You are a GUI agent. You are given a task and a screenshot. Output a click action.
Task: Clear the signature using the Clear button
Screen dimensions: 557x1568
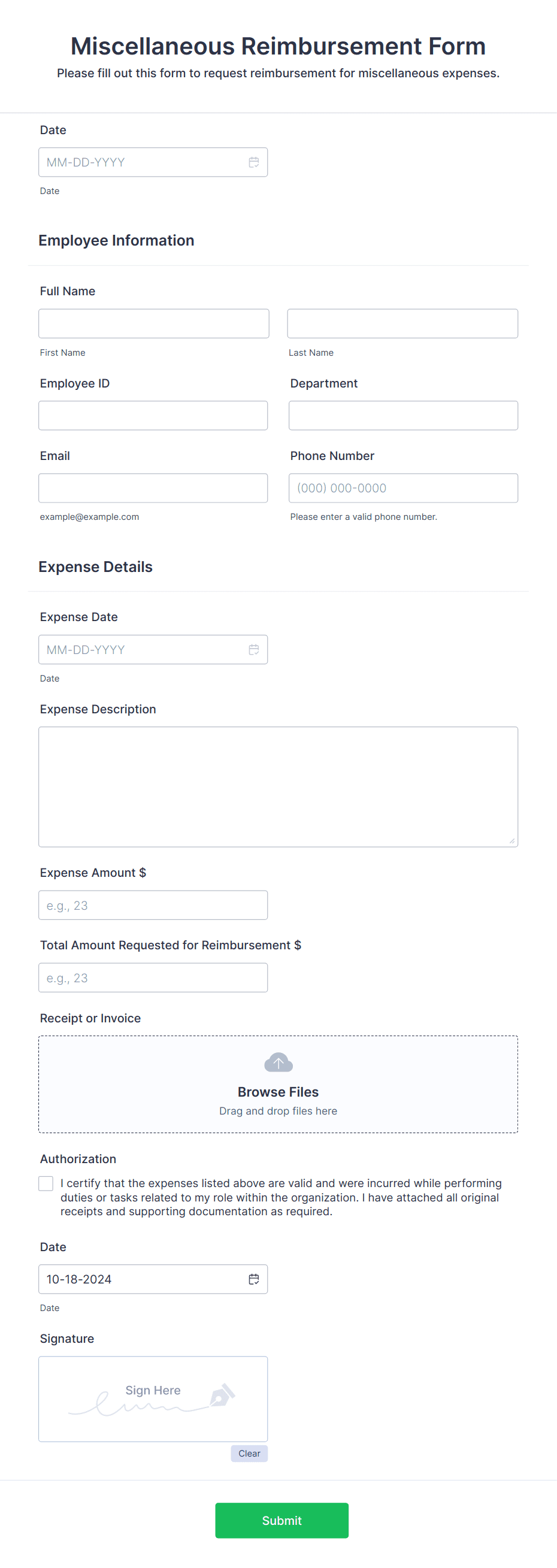click(x=249, y=1453)
